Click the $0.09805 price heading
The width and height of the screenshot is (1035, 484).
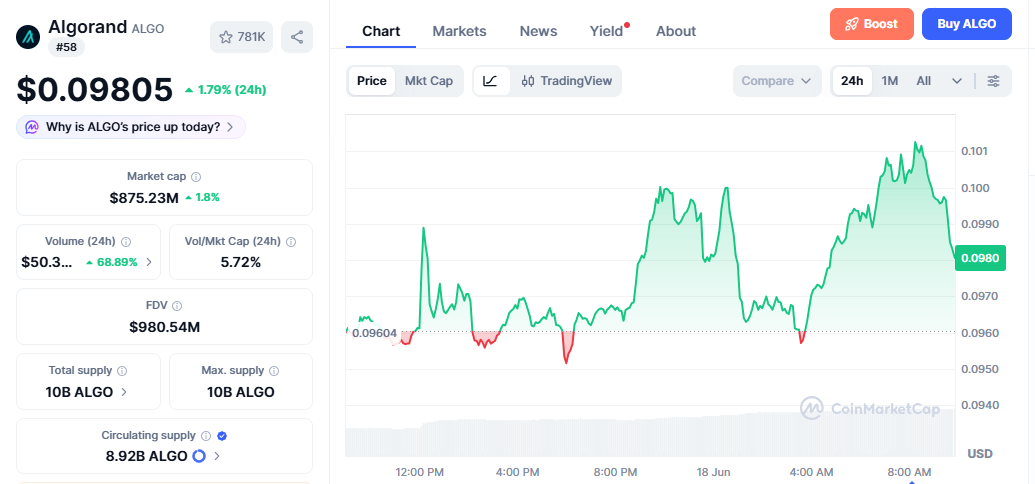click(94, 90)
